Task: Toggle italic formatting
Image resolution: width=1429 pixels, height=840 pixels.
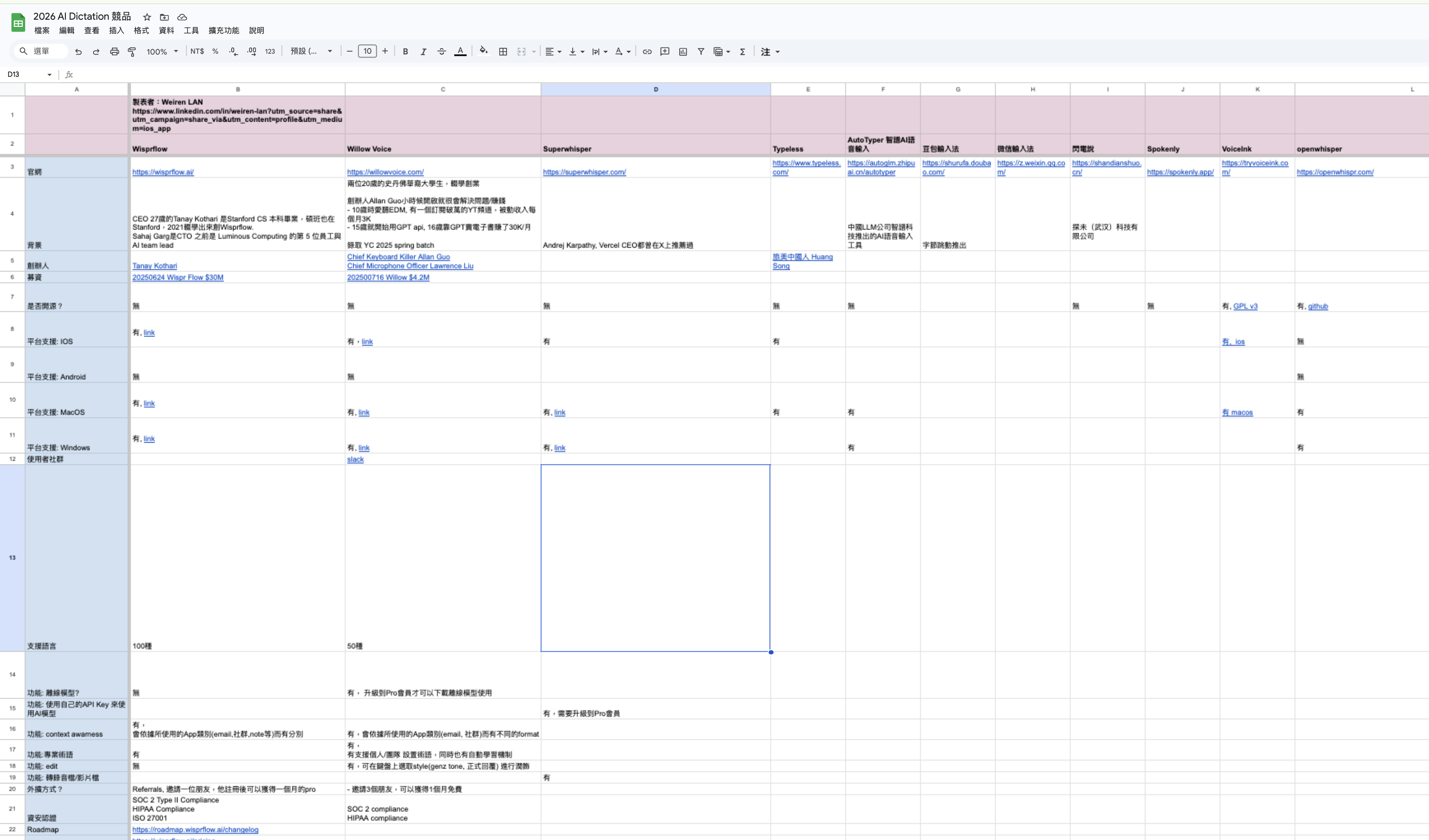Action: click(423, 52)
